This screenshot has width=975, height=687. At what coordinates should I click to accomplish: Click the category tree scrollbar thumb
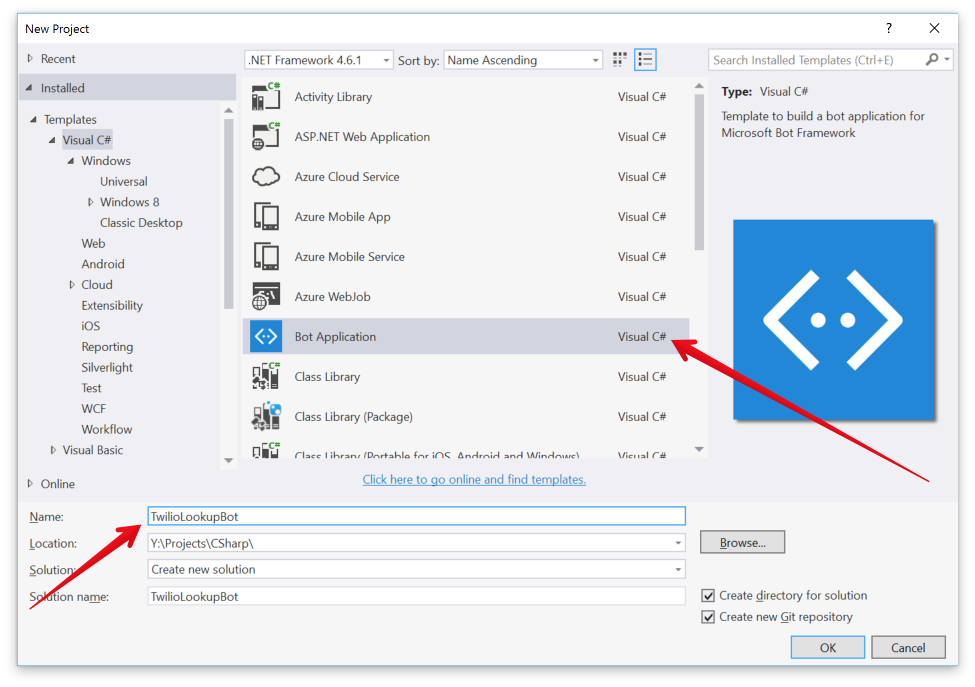(x=228, y=213)
